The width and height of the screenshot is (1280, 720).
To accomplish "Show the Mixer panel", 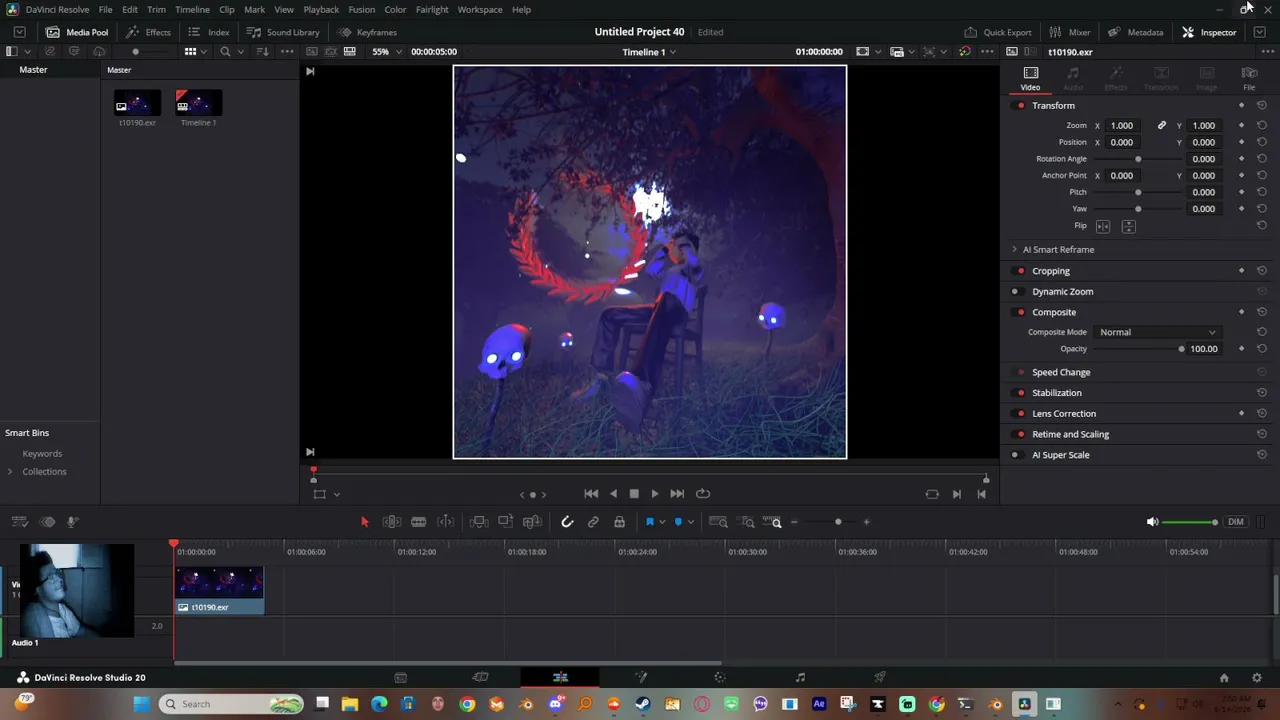I will [x=1070, y=32].
